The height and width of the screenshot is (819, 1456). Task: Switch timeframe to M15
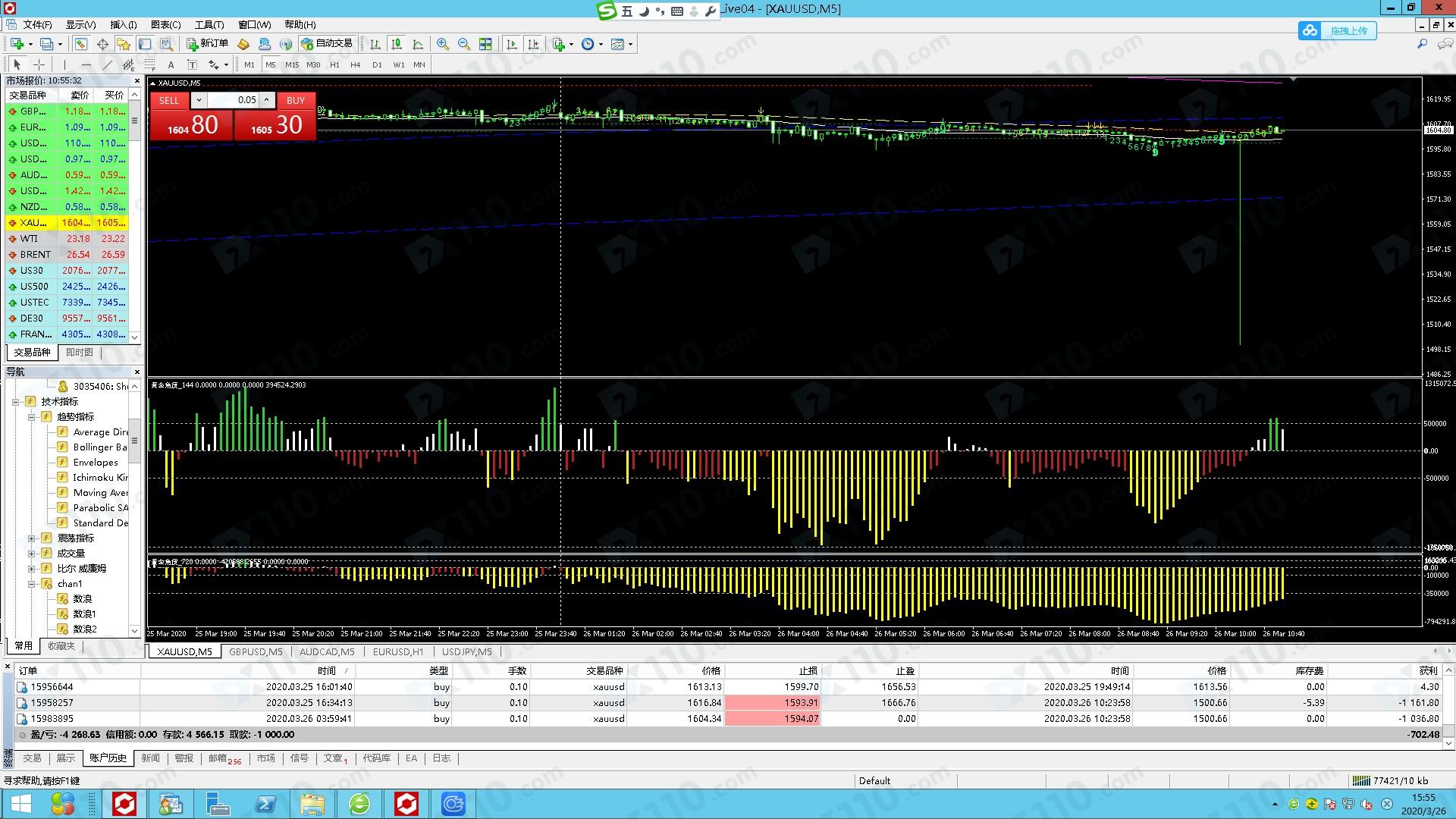click(292, 64)
